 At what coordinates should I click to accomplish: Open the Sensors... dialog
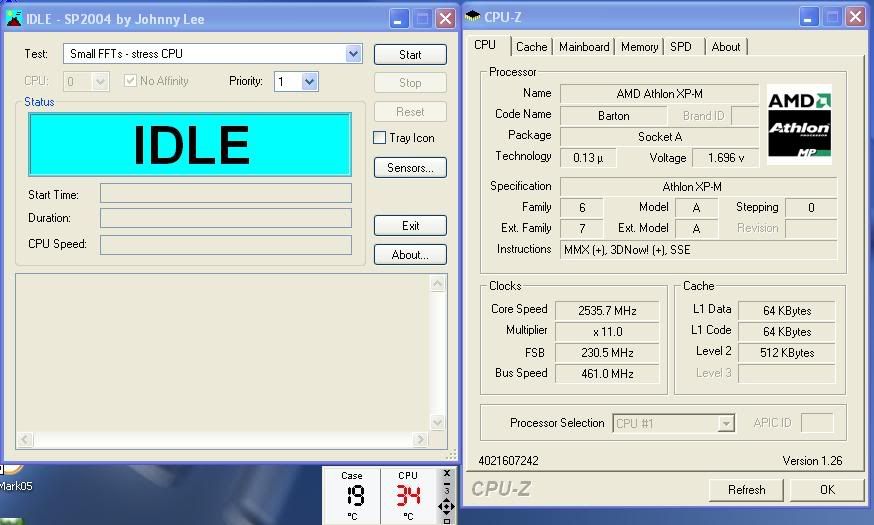click(410, 168)
